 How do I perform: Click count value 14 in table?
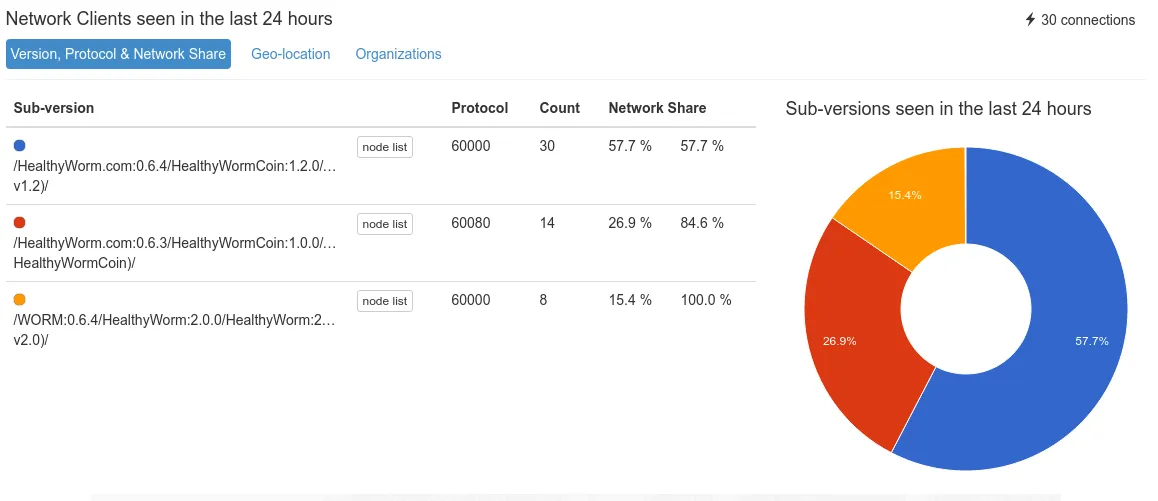547,223
